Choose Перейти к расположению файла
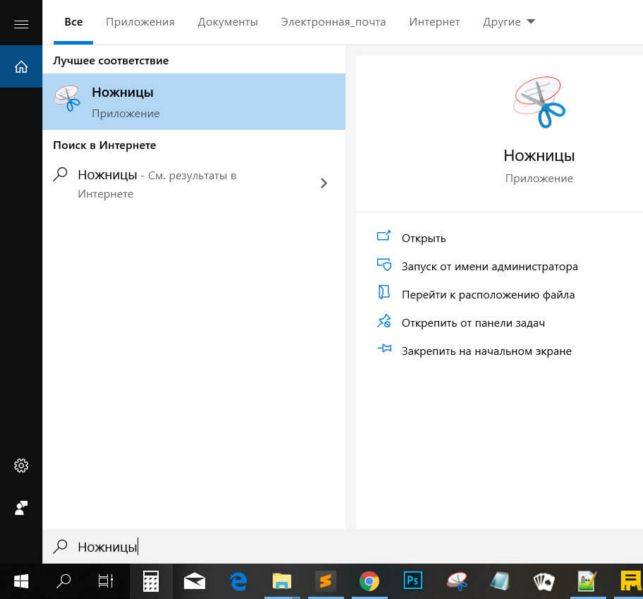Screen dimensions: 643x599 click(x=488, y=295)
